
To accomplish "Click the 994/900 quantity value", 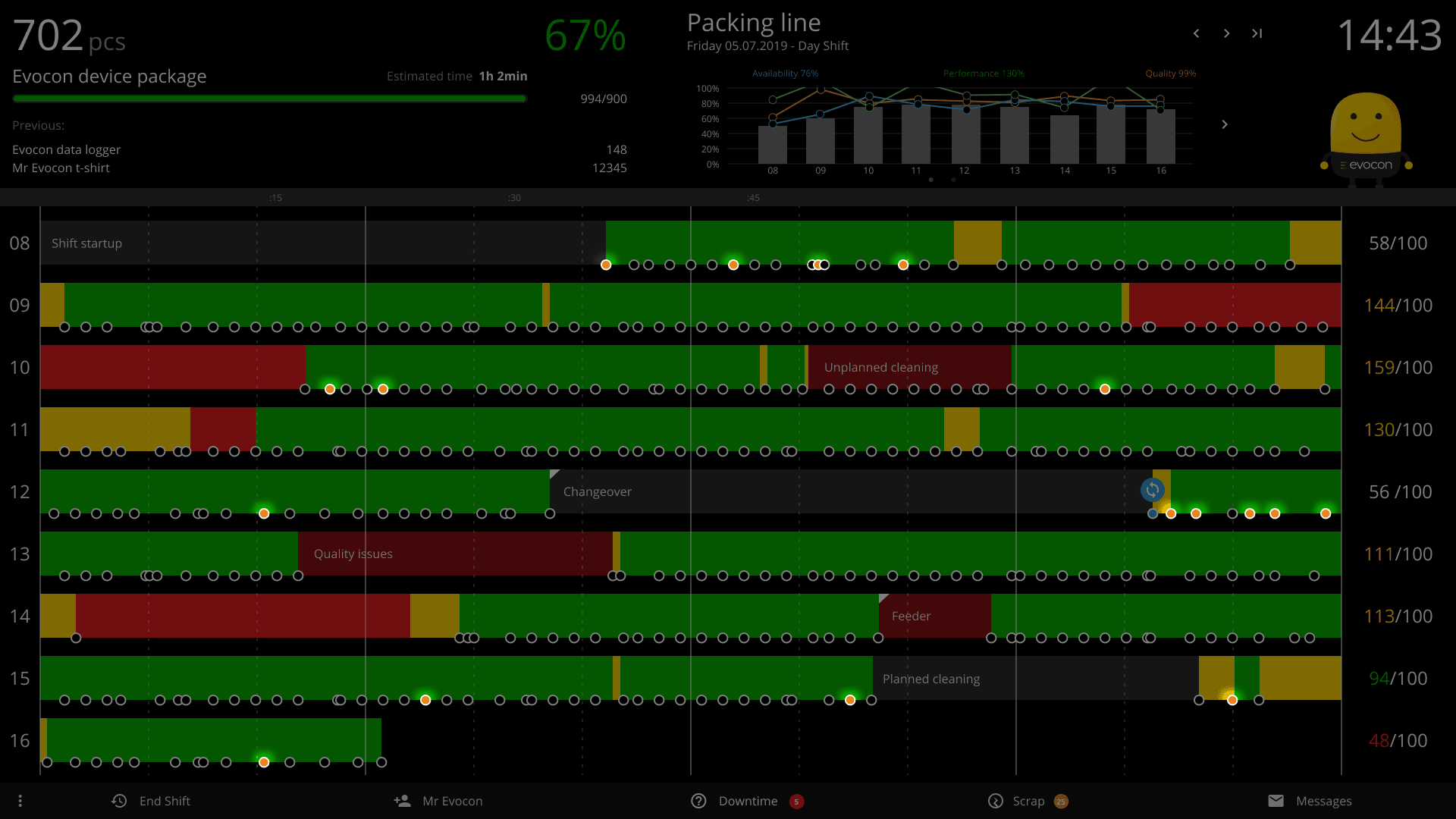I will click(604, 99).
